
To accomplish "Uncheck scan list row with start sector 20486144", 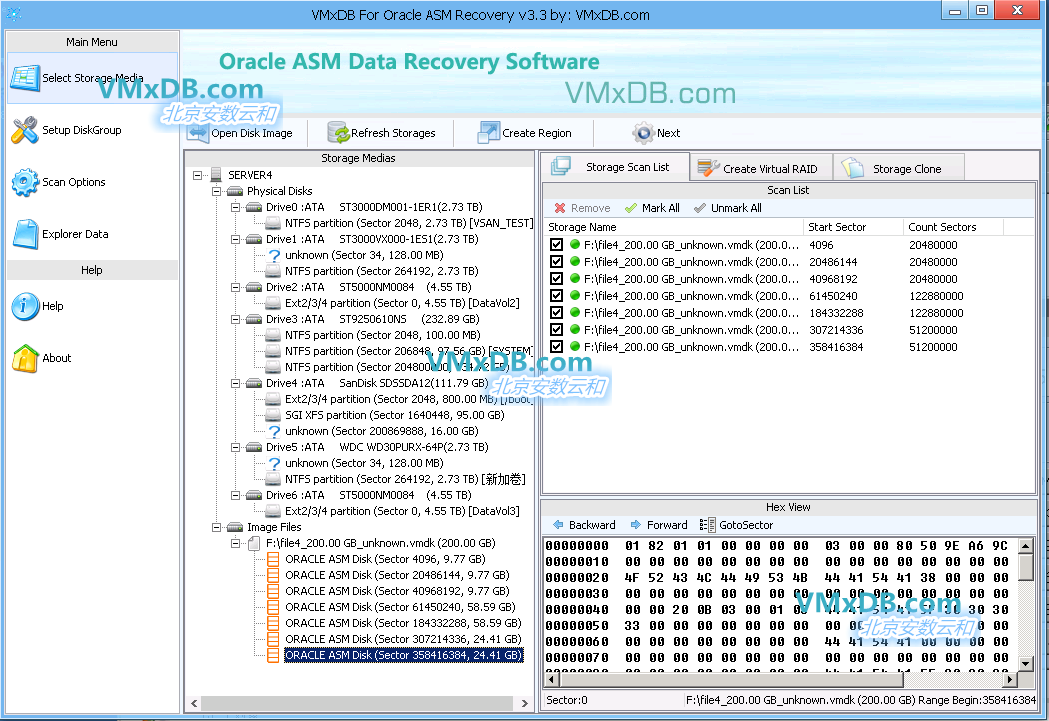I will click(x=556, y=262).
